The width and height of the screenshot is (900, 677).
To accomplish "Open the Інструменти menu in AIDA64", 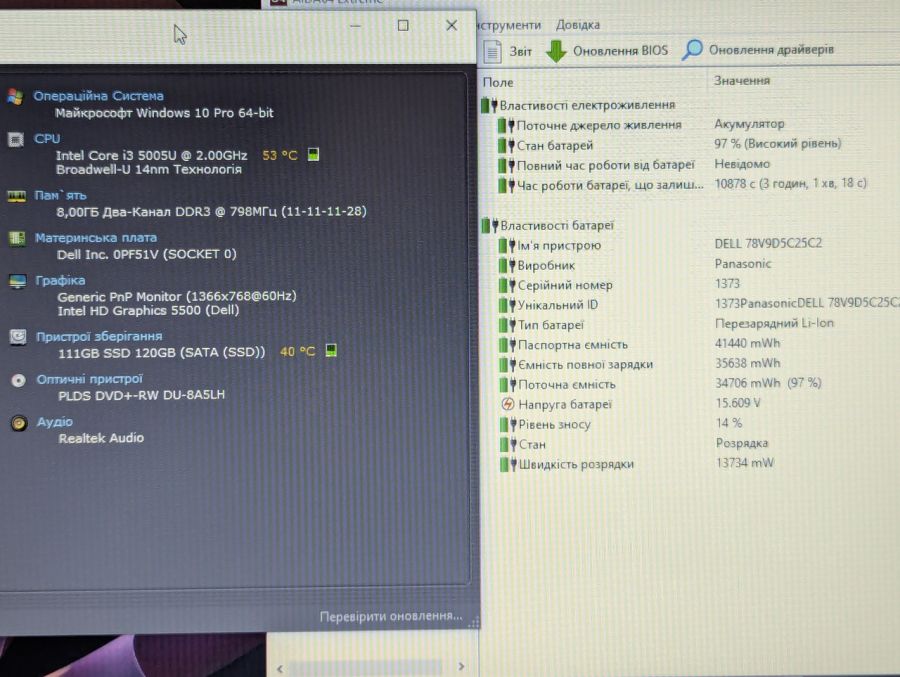I will (509, 25).
